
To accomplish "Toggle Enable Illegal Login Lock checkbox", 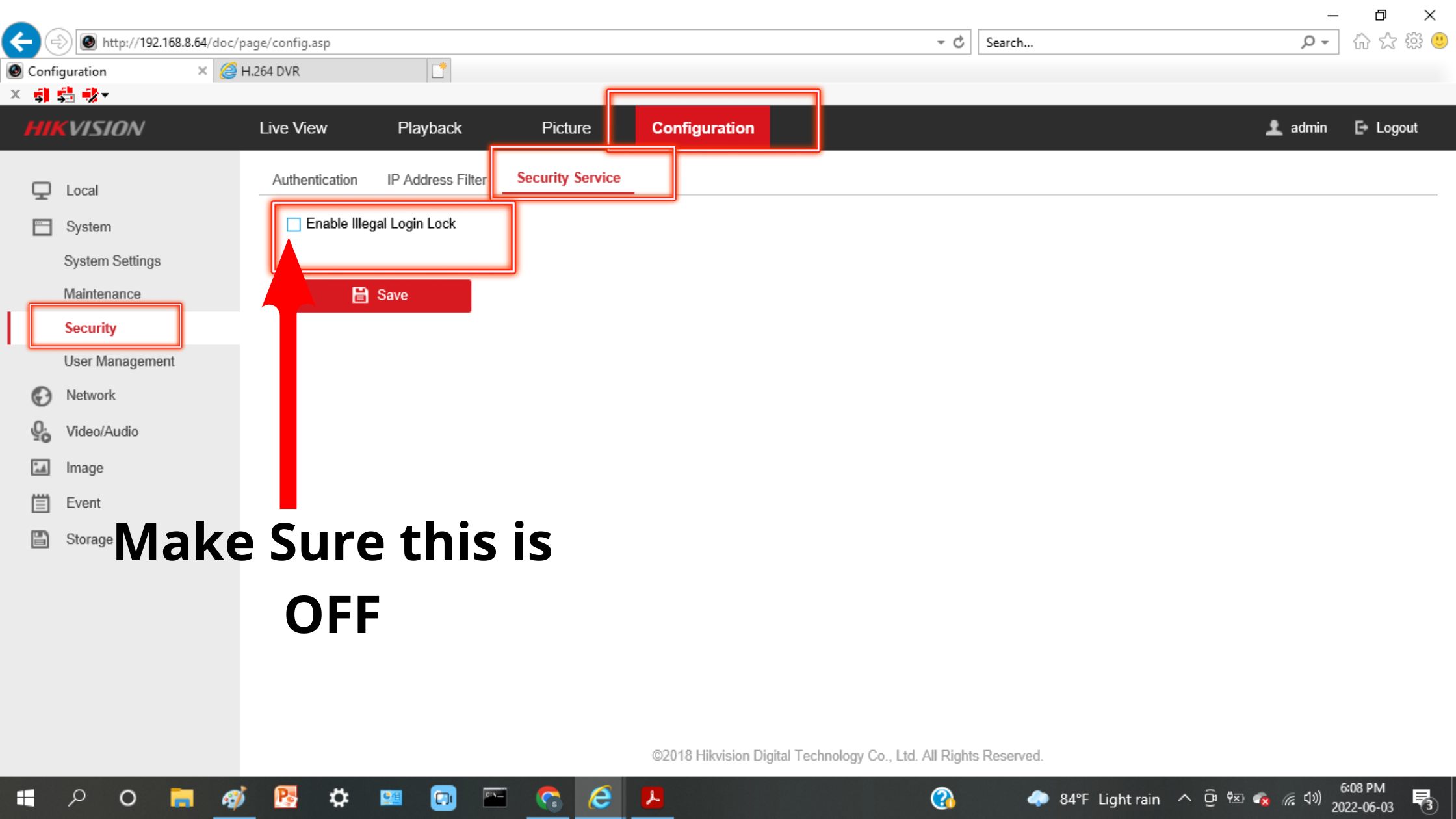I will click(x=294, y=223).
